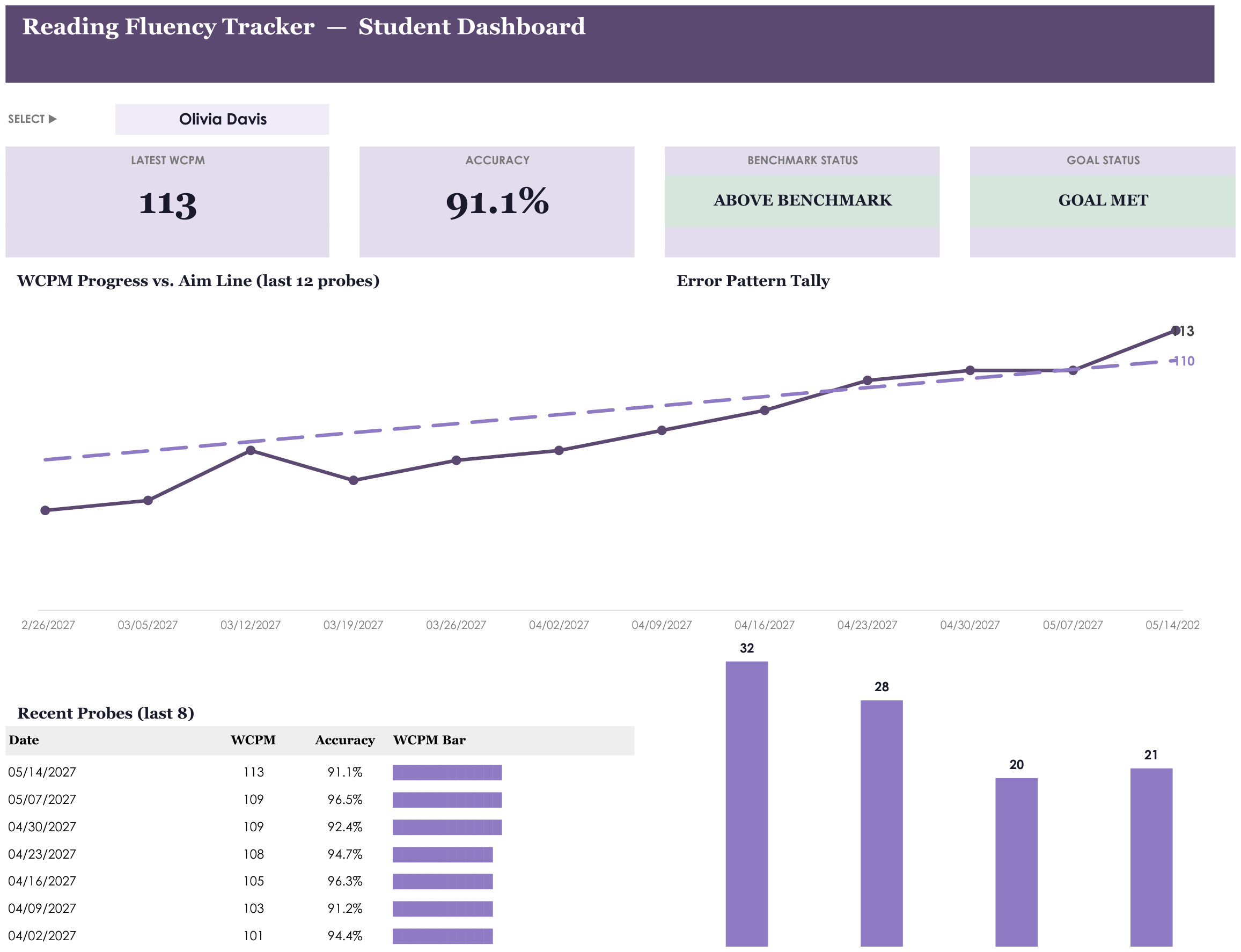Click the Recent Probes (last 8) heading
This screenshot has width=1241, height=952.
pyautogui.click(x=106, y=713)
